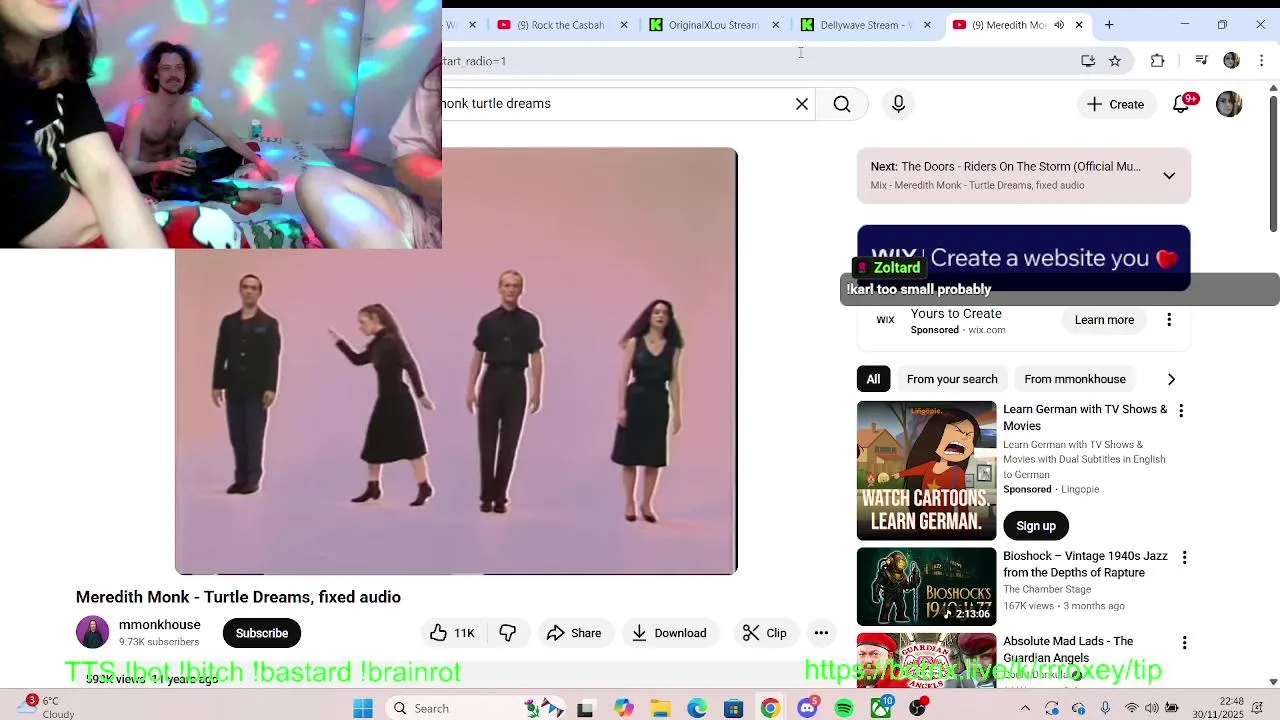Open Bioshock Vintage 1940s Jazz thumbnail

pos(926,587)
